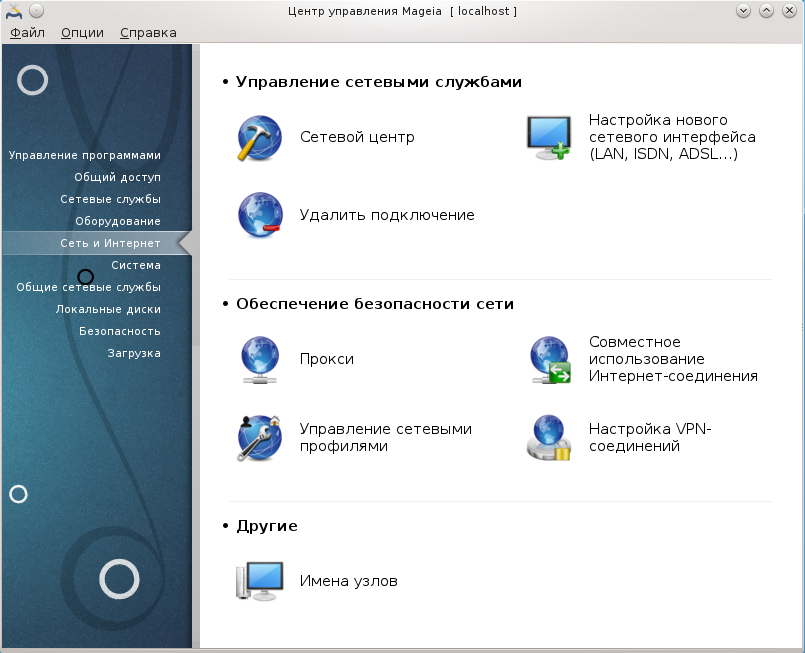Screen dimensions: 805x653
Task: Click the host names computer icon
Action: 260,581
